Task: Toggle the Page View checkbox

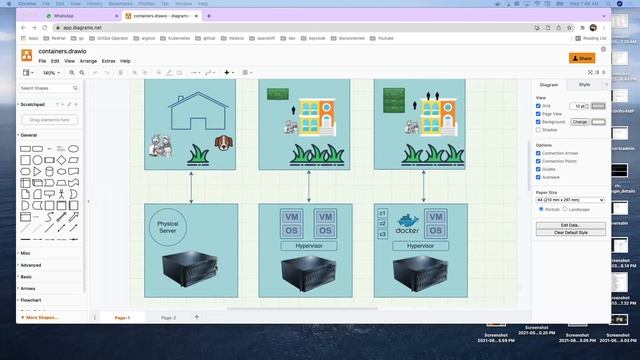Action: [x=538, y=114]
